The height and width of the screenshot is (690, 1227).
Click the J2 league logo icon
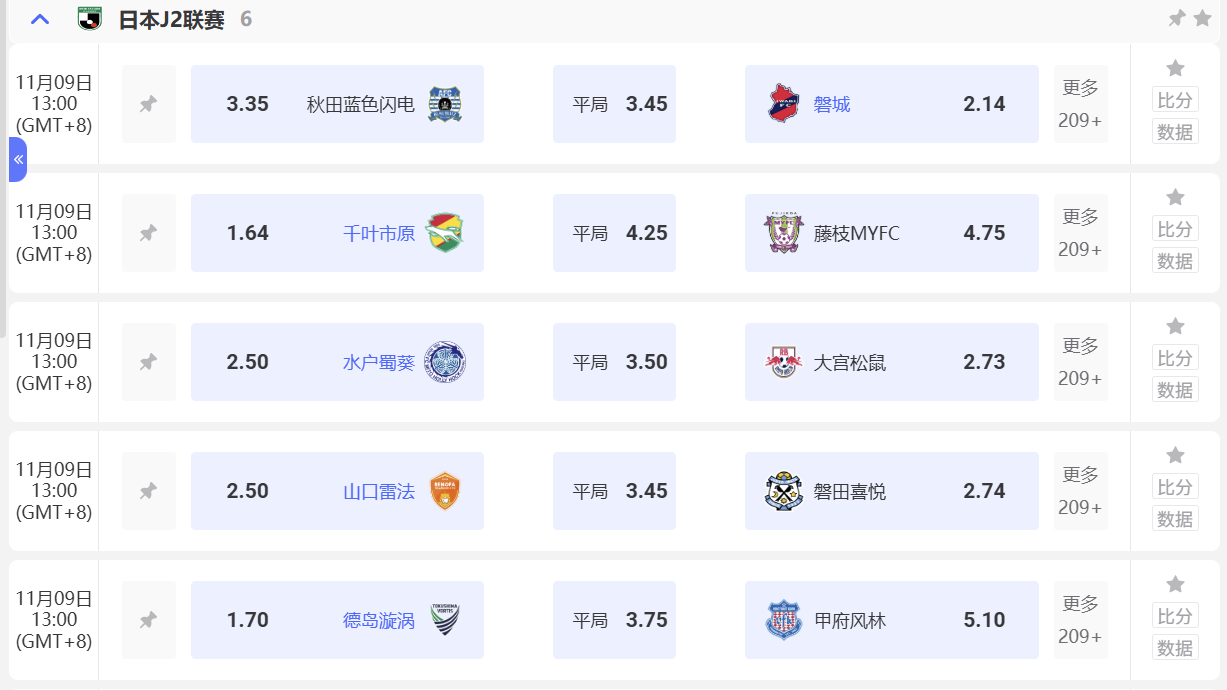(x=90, y=19)
